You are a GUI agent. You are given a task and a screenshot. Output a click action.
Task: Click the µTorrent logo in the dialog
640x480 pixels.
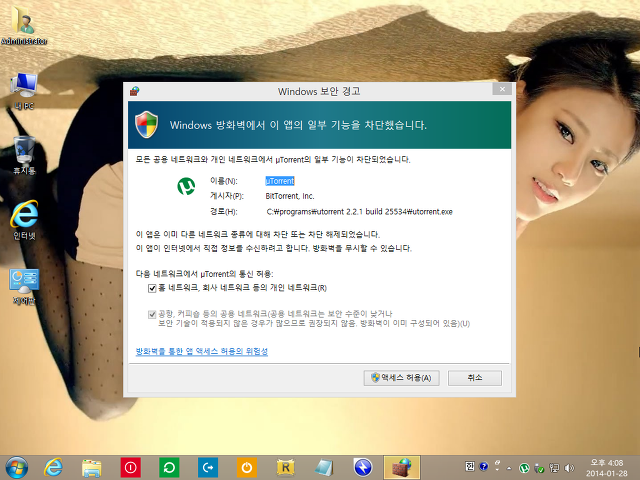[186, 186]
